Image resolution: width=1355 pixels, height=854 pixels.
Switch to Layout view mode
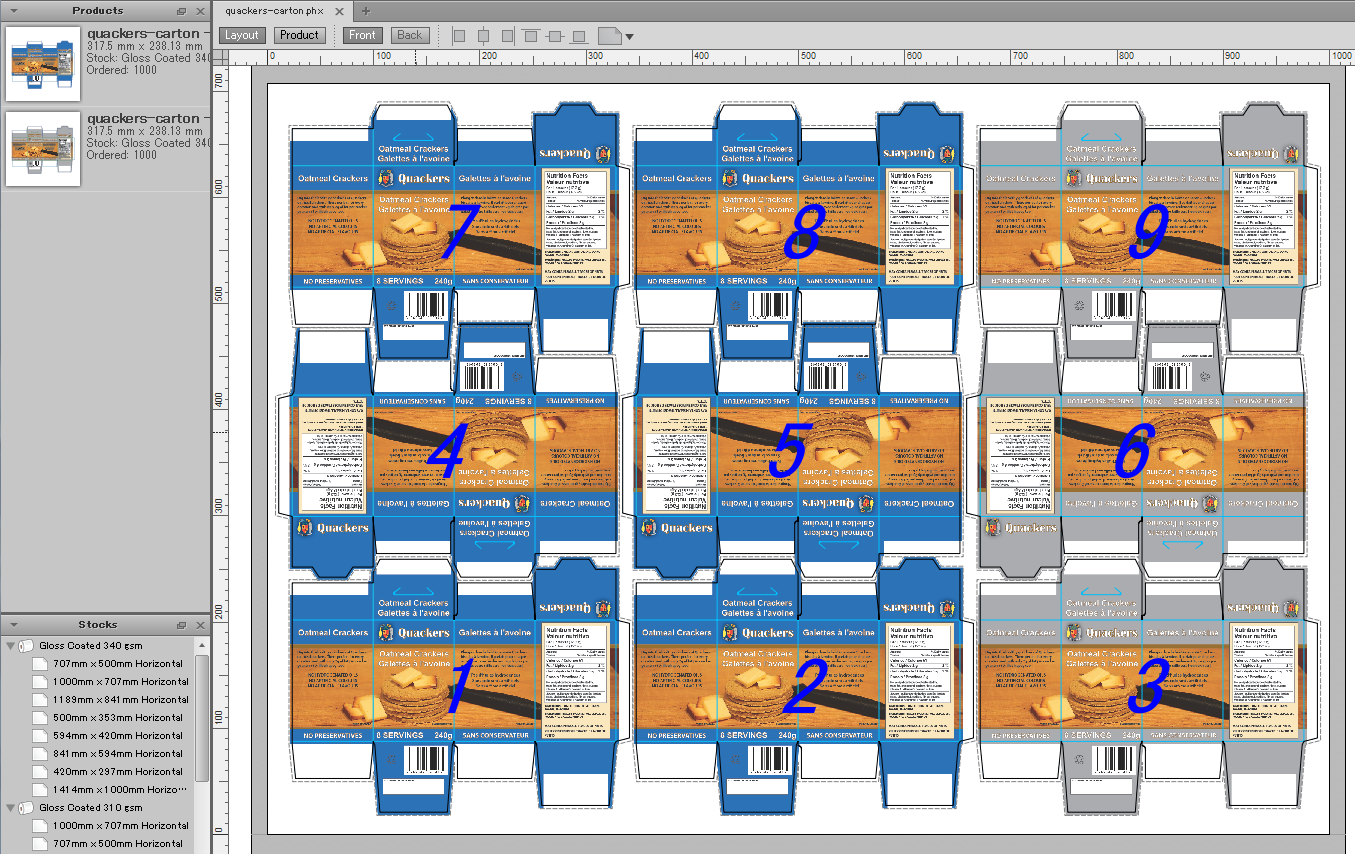242,35
